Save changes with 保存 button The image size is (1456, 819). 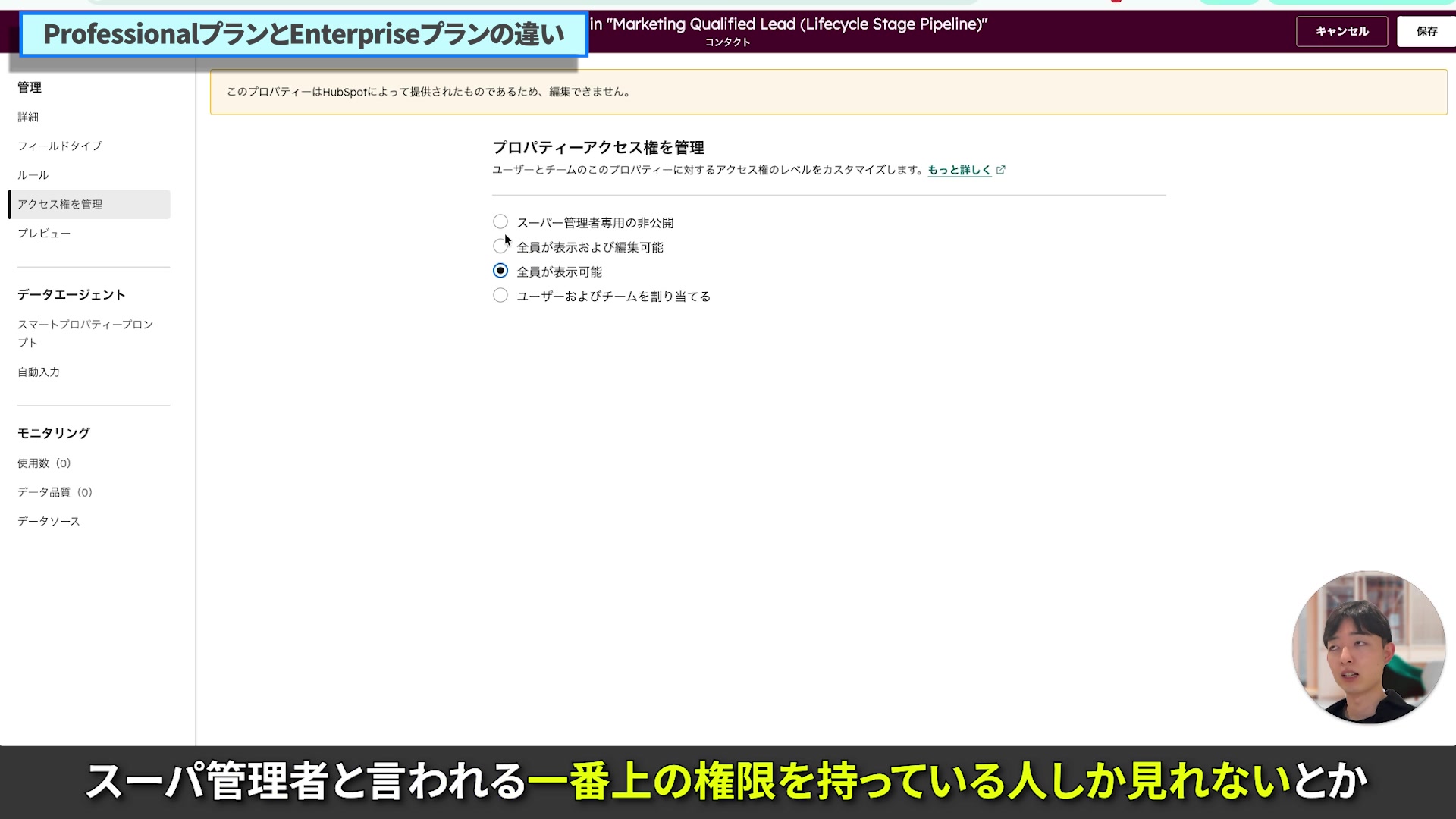[1427, 31]
